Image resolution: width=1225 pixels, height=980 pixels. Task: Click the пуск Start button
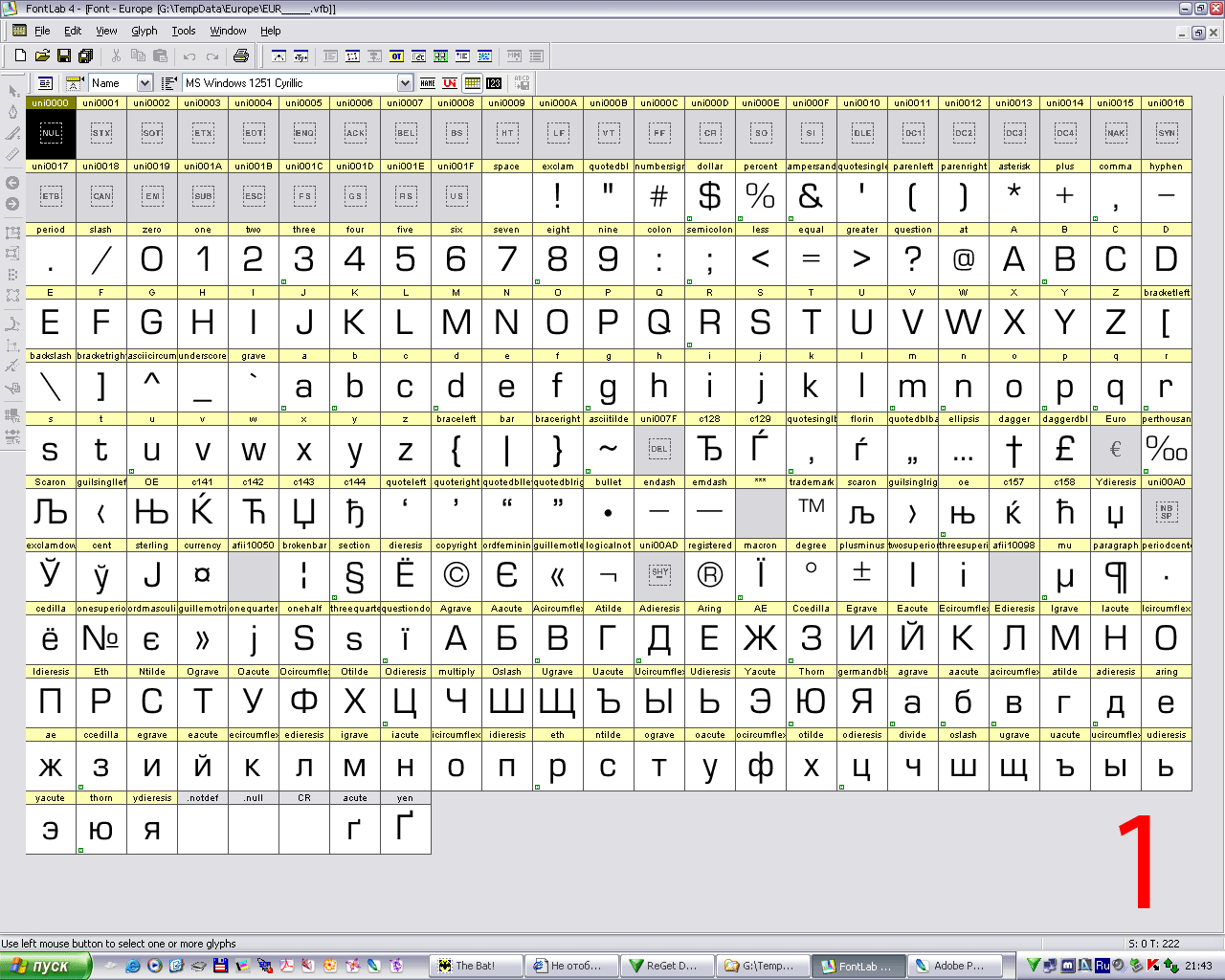pos(46,966)
